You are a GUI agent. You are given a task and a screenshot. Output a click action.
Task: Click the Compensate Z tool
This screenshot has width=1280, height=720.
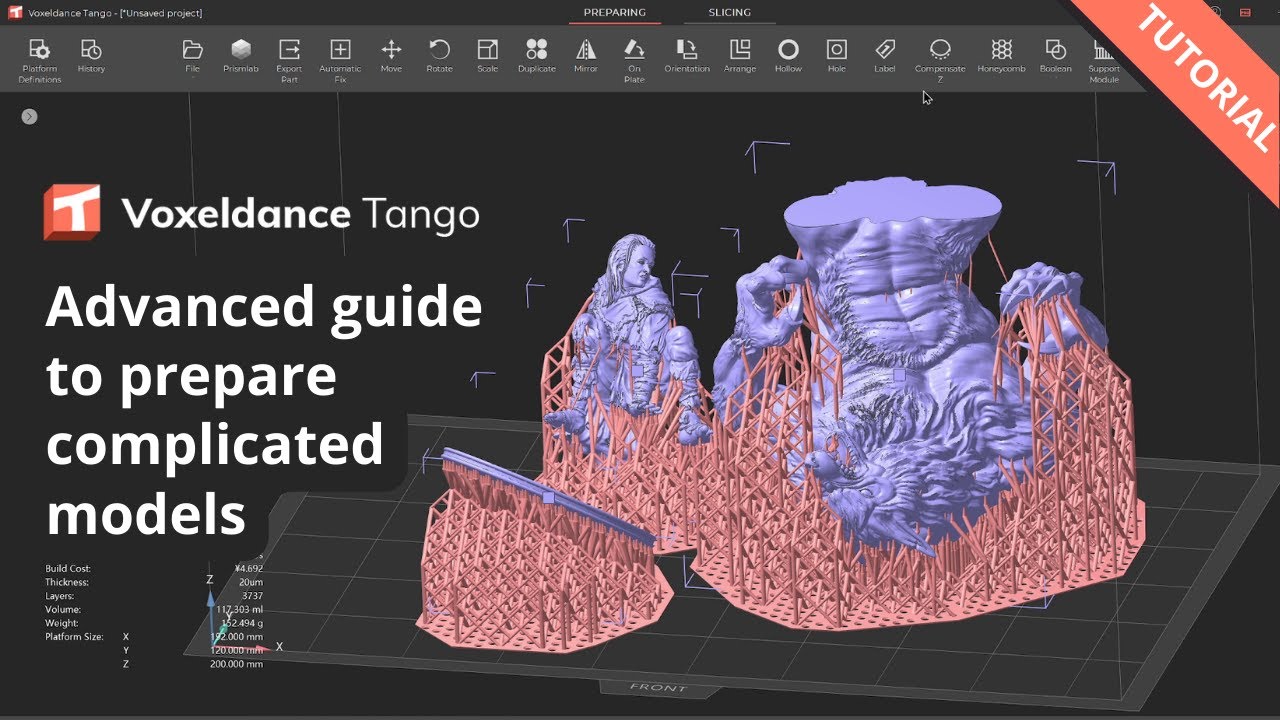point(940,60)
